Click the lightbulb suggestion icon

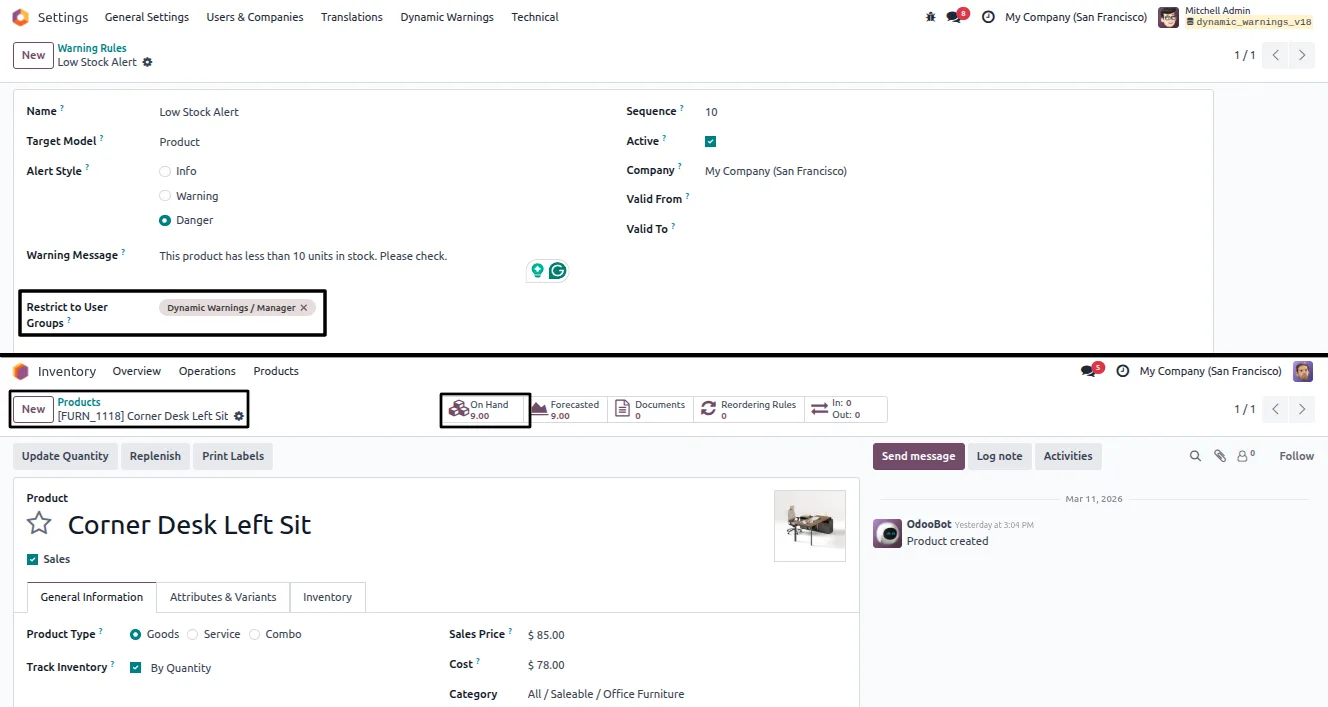(537, 270)
